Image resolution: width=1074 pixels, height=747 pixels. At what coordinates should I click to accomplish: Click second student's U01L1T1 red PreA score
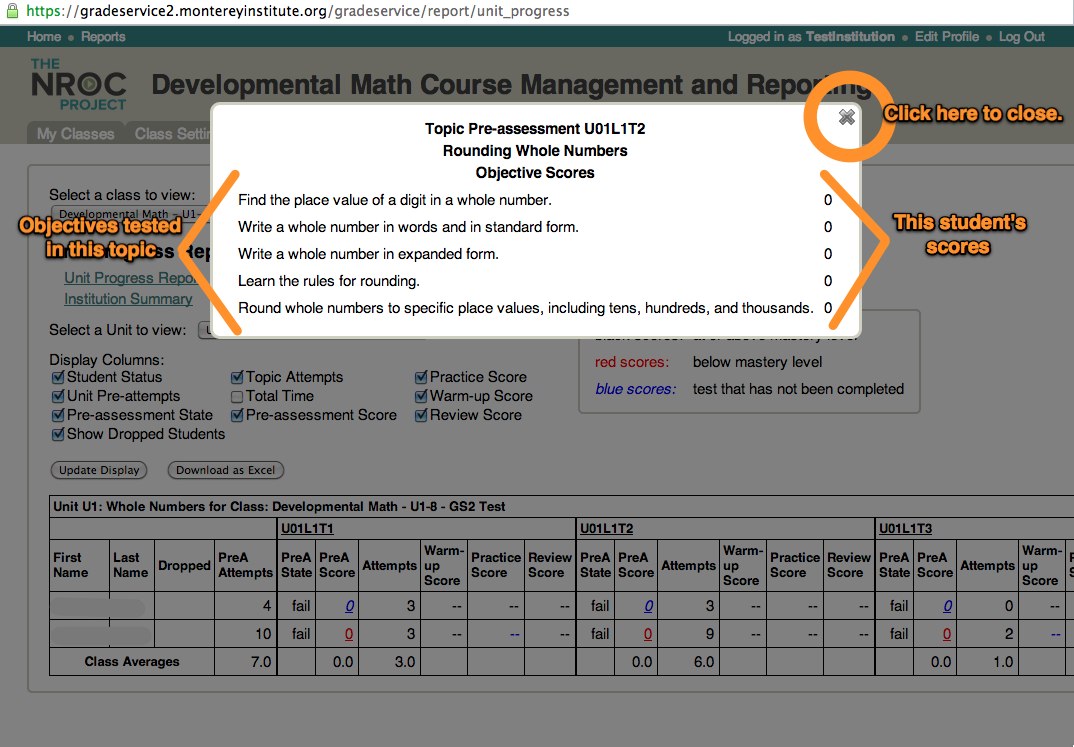pos(349,634)
